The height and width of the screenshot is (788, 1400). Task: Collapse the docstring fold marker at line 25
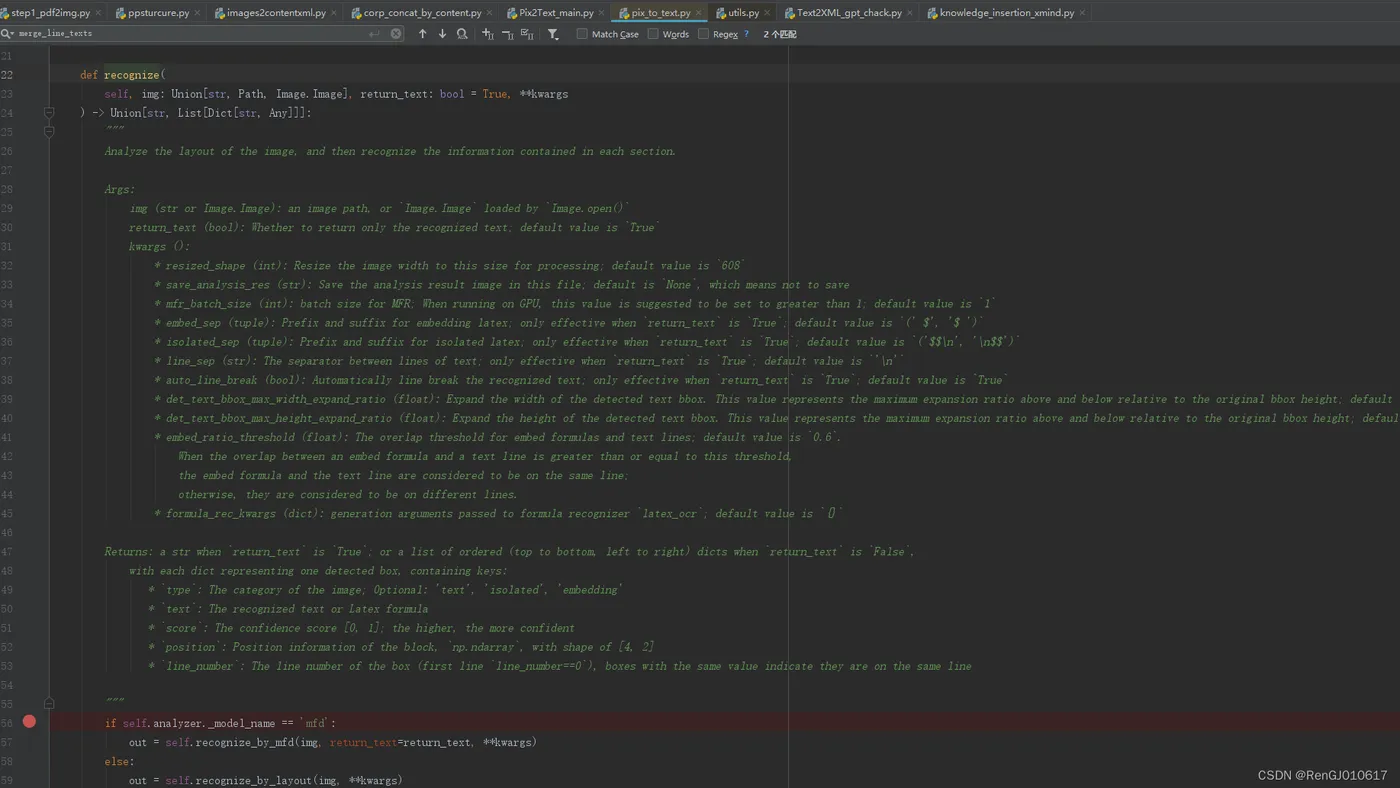tap(49, 131)
